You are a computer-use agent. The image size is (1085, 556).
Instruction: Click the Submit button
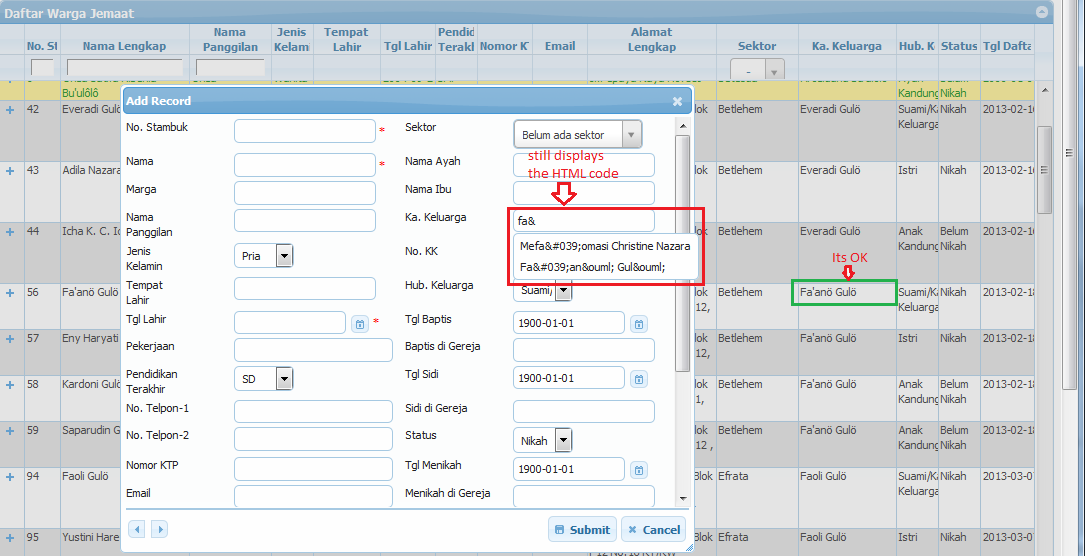(x=581, y=530)
